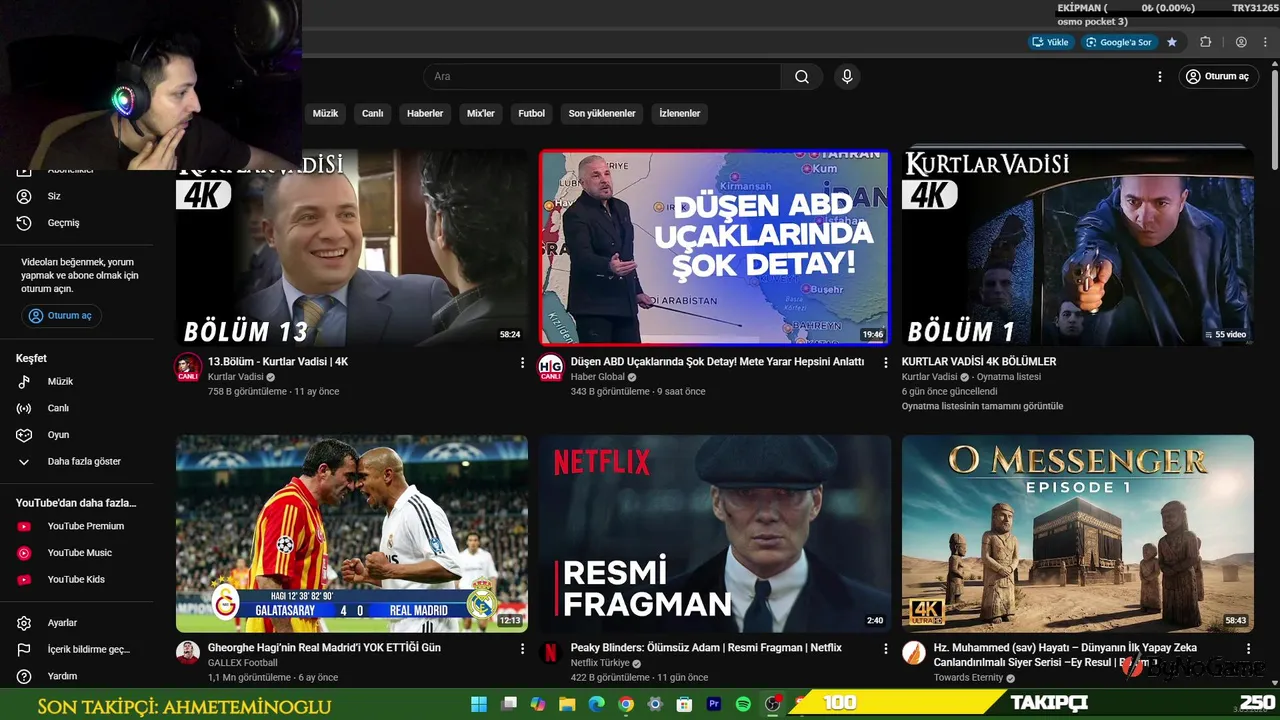Open Copilot from the taskbar
The image size is (1280, 720).
(x=538, y=704)
